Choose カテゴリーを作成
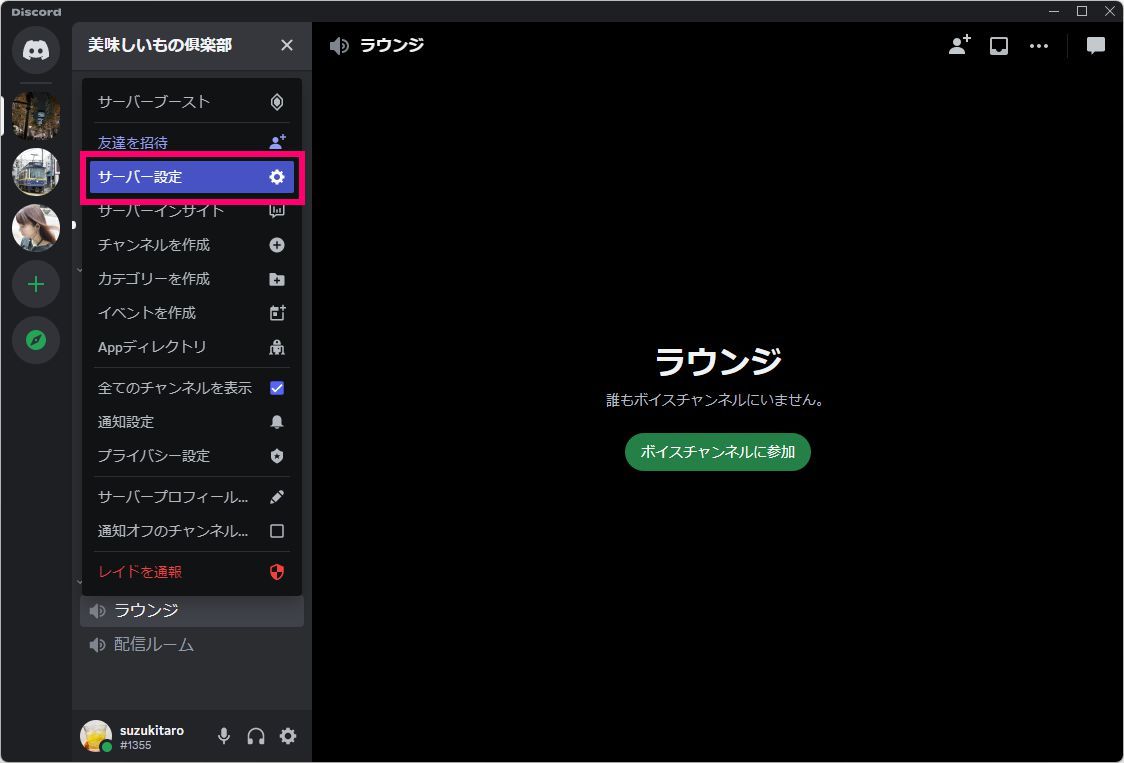1124x763 pixels. (191, 279)
